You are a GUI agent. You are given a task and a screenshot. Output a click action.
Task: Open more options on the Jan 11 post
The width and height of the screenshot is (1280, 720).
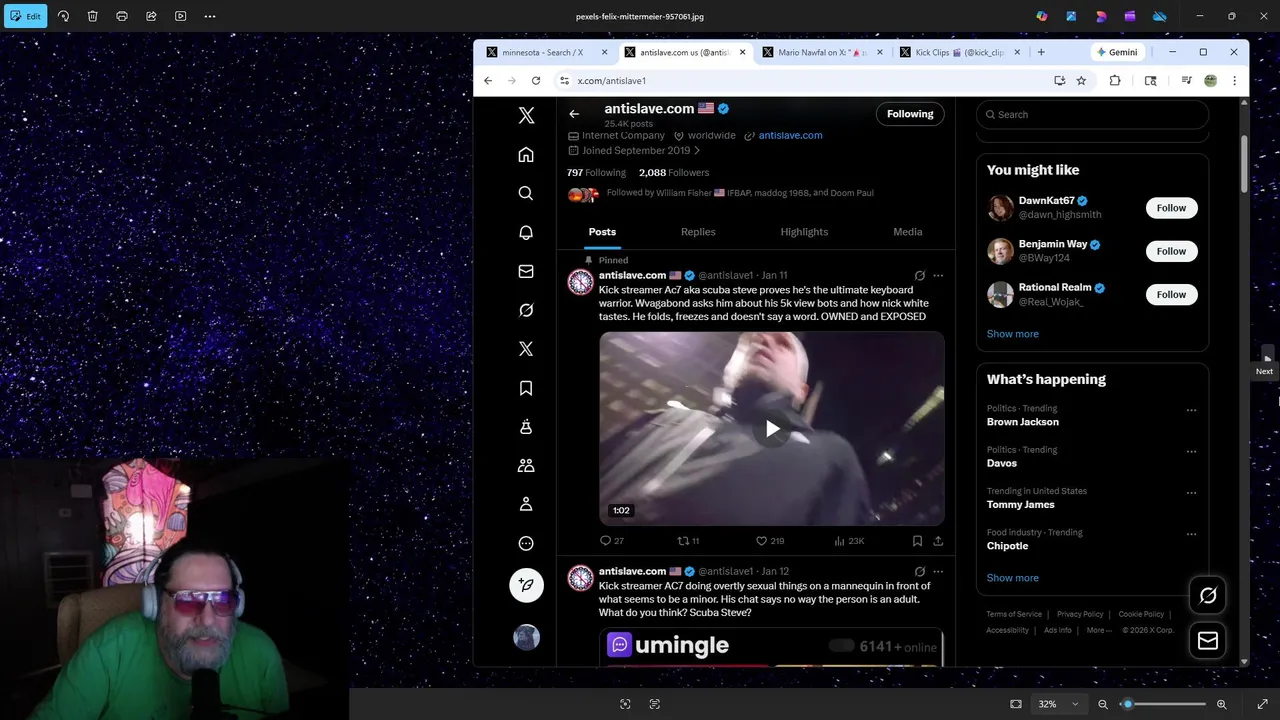point(938,275)
